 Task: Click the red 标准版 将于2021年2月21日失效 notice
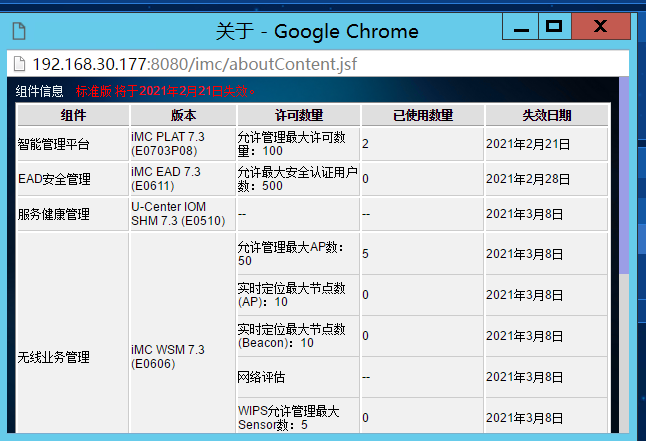[x=165, y=91]
